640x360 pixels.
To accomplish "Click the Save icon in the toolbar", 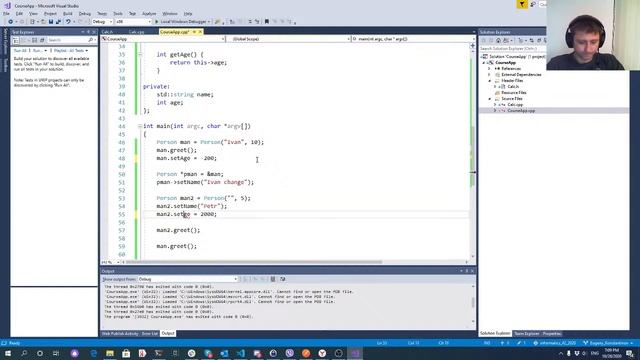I will tap(51, 22).
